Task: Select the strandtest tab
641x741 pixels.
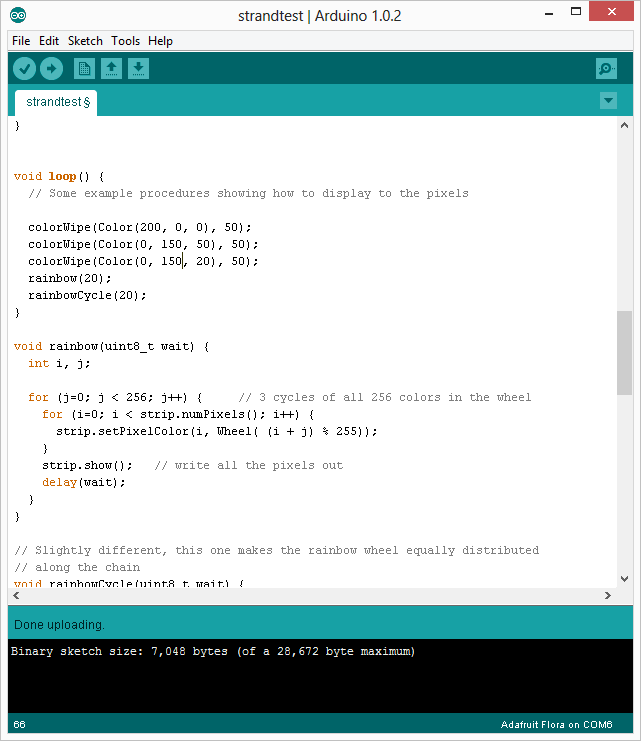Action: [x=56, y=103]
